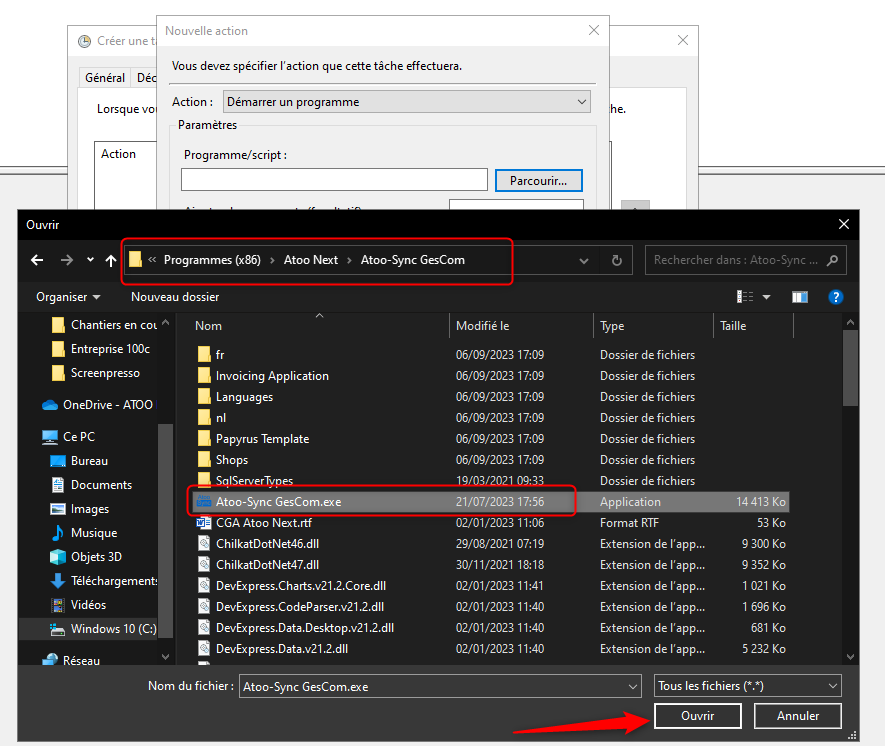Open Musique in navigation pane
The height and width of the screenshot is (746, 885).
[84, 533]
